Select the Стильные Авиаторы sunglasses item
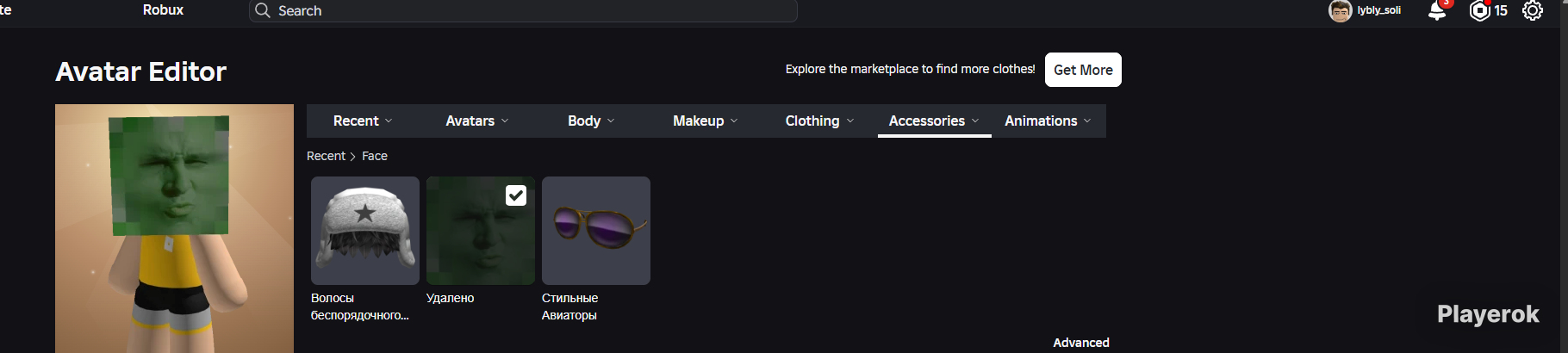The image size is (1568, 353). pyautogui.click(x=596, y=231)
